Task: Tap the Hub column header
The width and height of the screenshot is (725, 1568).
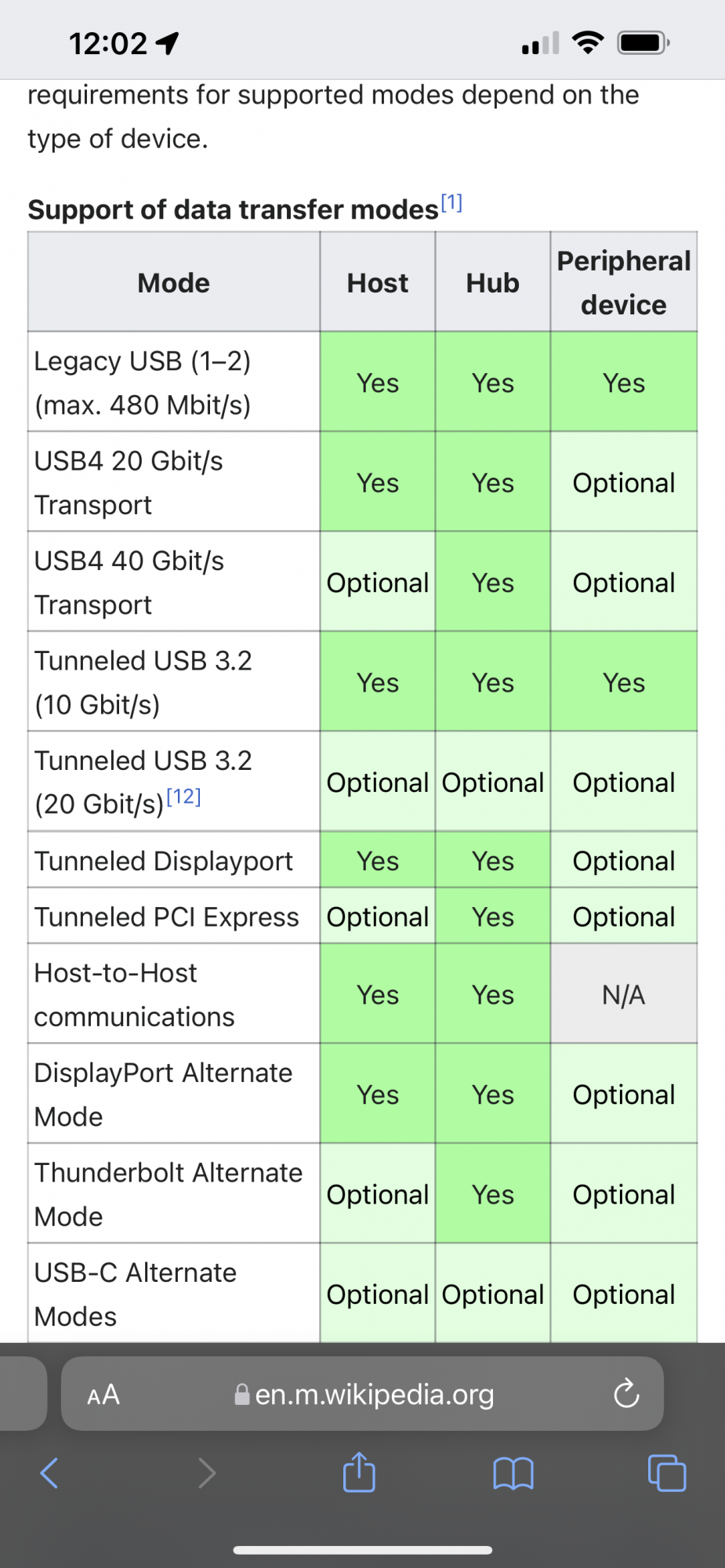Action: [493, 282]
